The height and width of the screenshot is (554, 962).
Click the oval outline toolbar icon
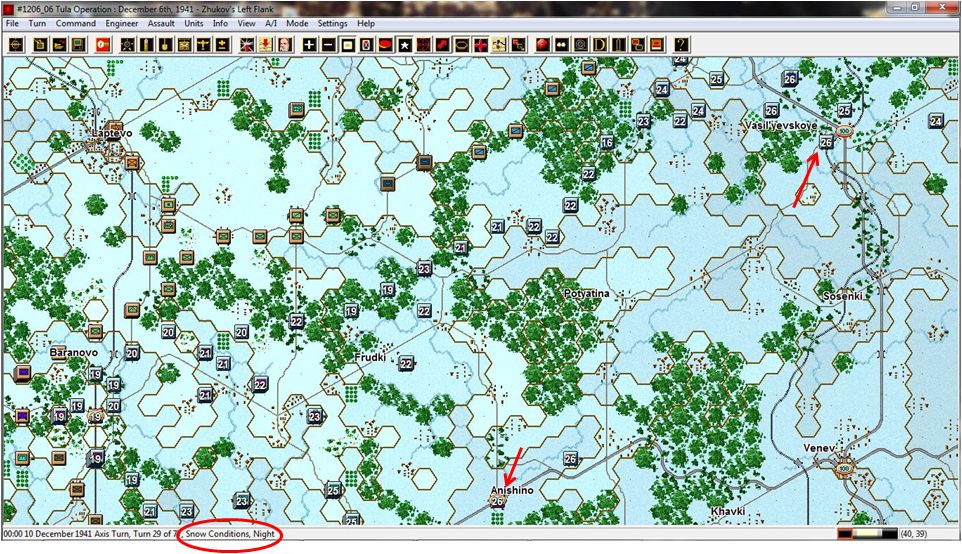[461, 45]
